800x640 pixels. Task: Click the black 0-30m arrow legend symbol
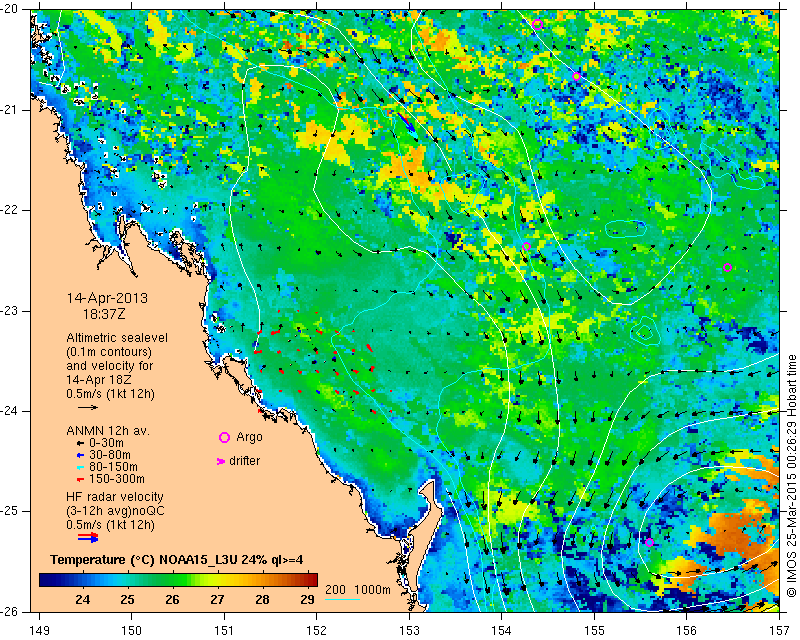(80, 443)
